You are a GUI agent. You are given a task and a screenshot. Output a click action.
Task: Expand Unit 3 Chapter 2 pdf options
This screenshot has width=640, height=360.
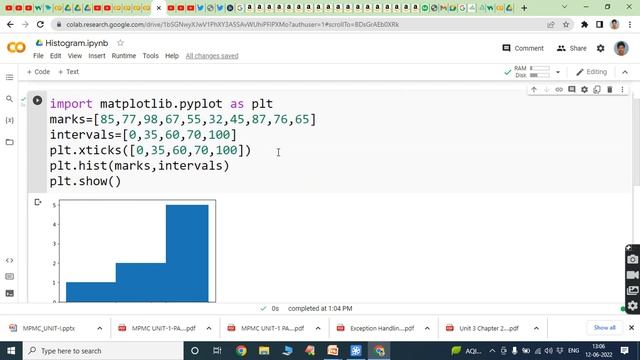(536, 328)
